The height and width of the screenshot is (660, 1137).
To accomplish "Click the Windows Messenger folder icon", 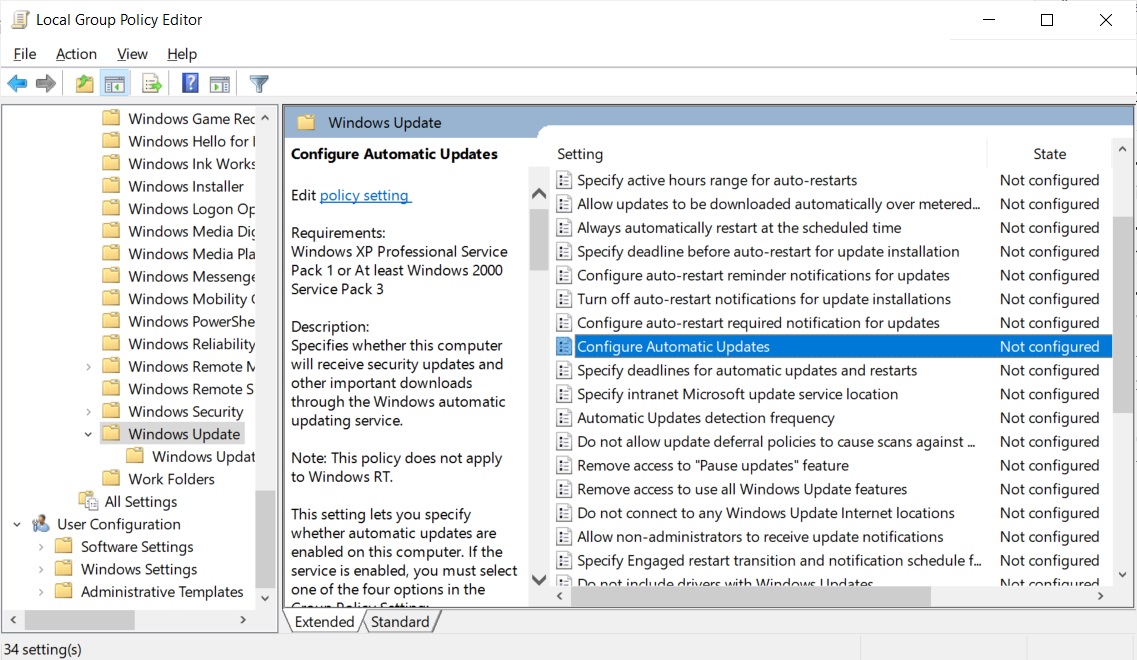I will 111,276.
